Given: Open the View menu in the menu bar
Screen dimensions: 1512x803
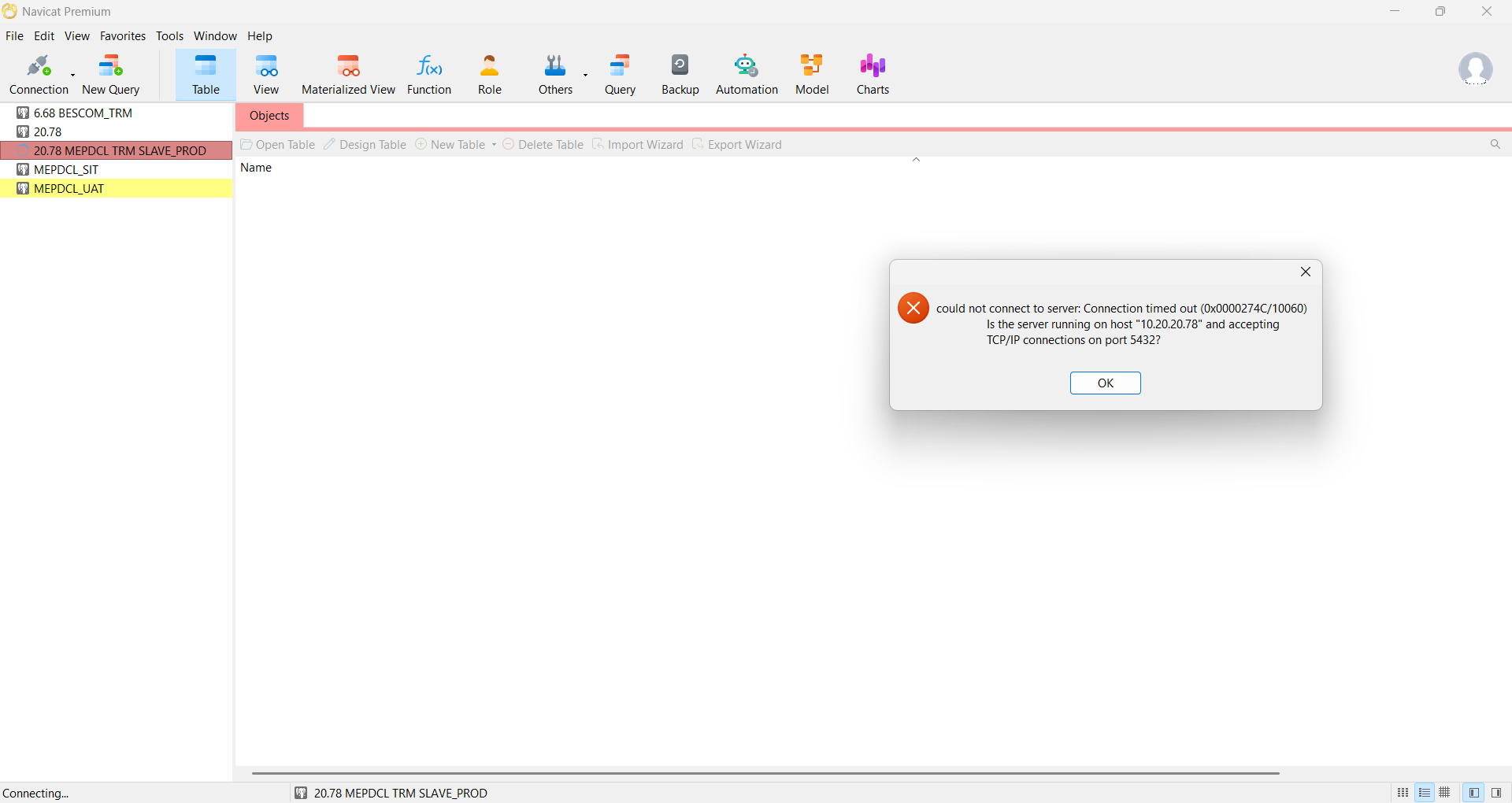Looking at the screenshot, I should [x=77, y=36].
